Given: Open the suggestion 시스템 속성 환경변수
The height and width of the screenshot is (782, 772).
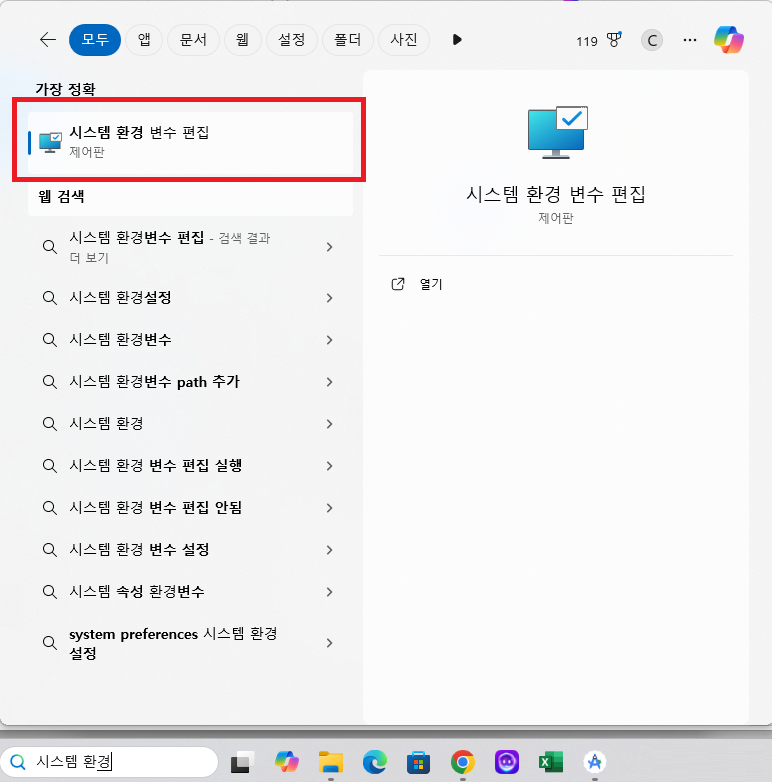Looking at the screenshot, I should [191, 591].
